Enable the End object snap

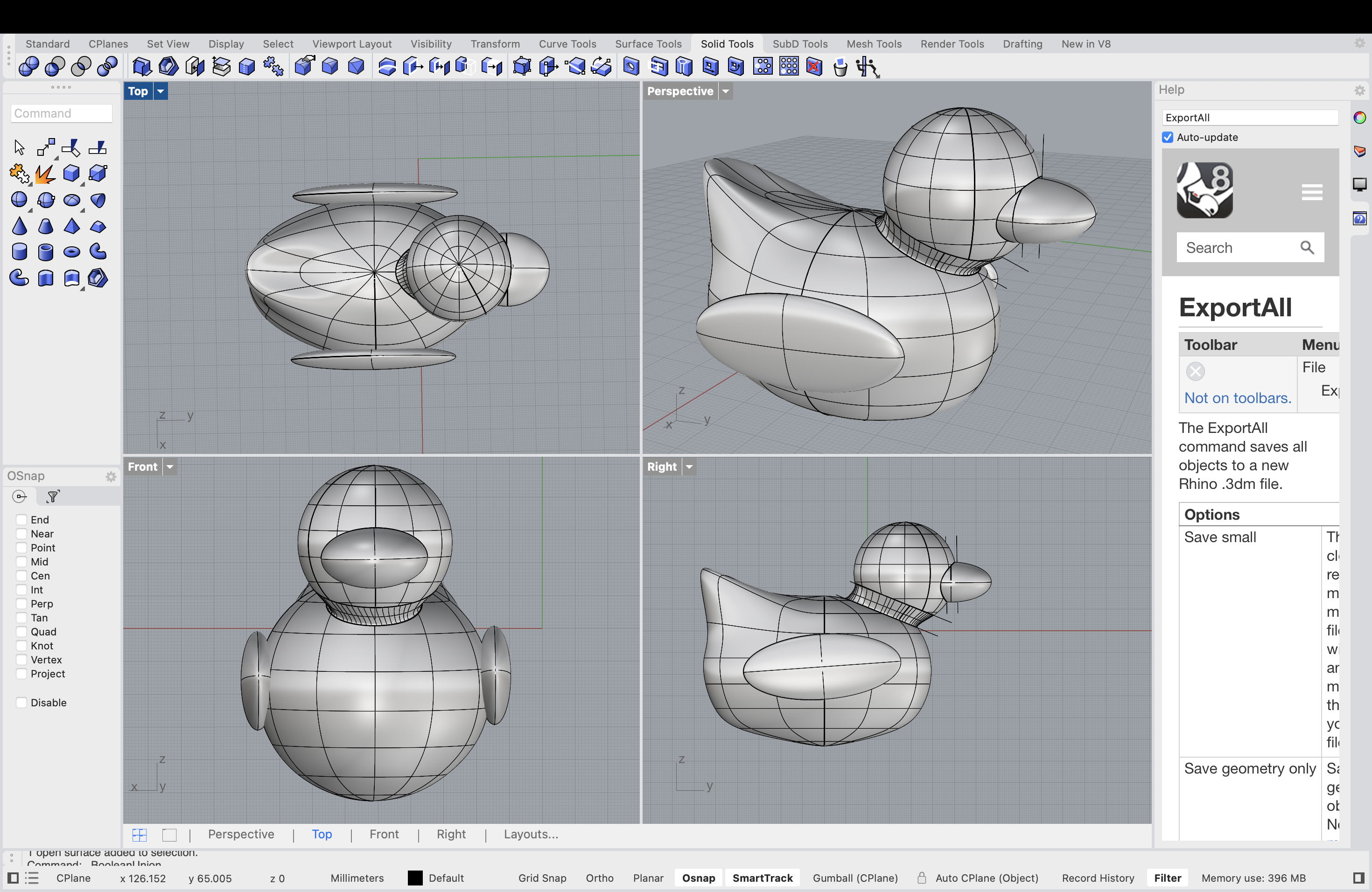click(21, 520)
